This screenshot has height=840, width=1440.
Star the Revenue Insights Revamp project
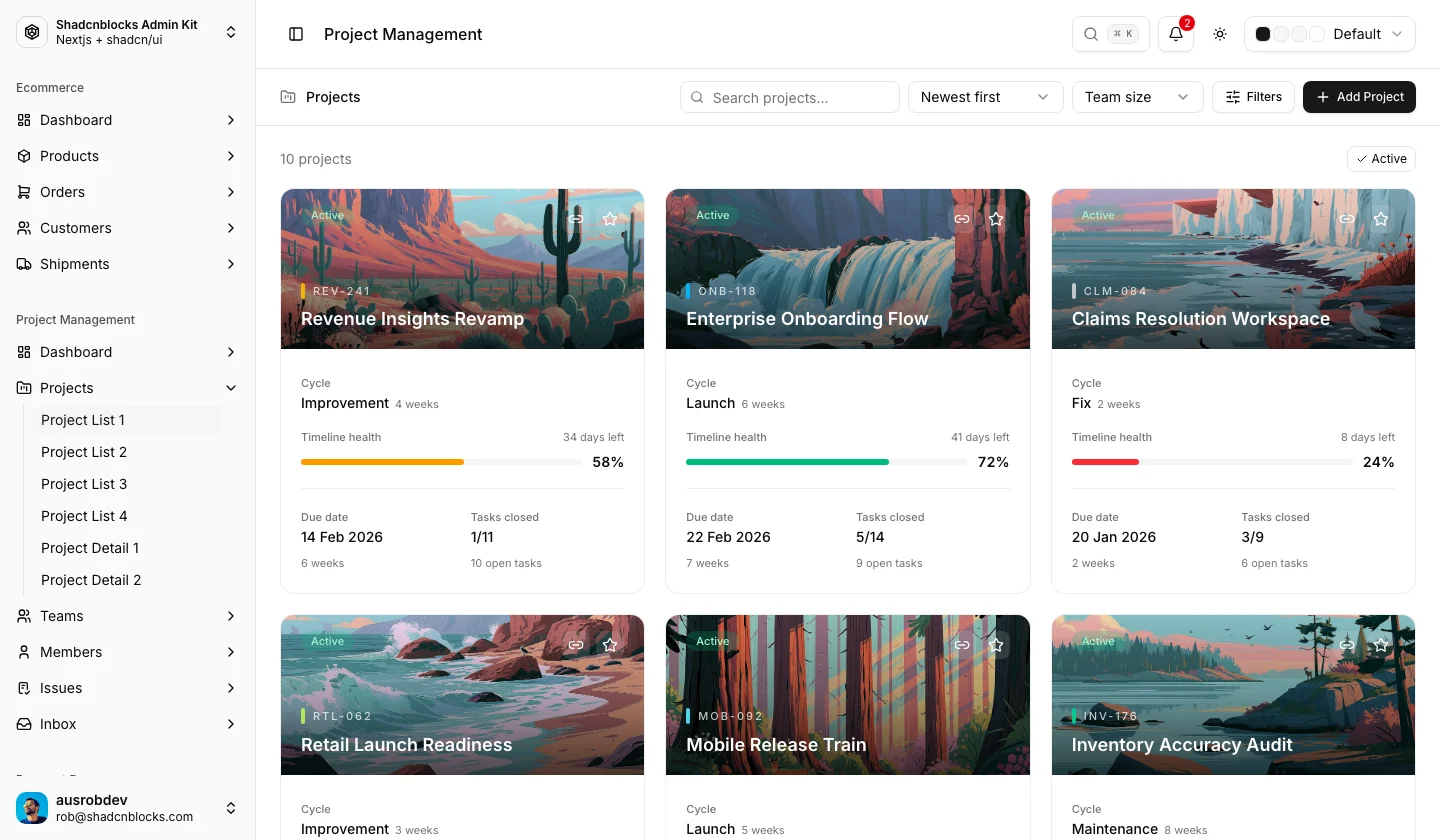click(610, 219)
